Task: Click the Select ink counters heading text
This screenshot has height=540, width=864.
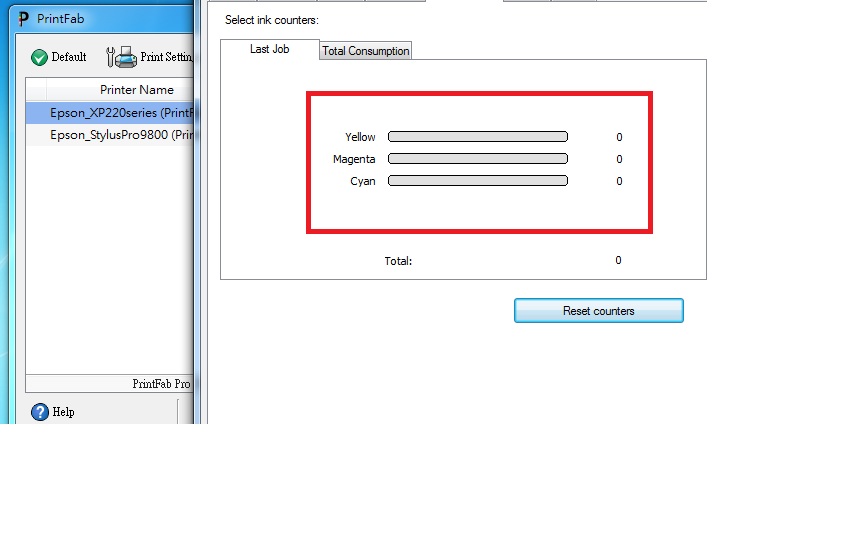Action: (x=271, y=20)
